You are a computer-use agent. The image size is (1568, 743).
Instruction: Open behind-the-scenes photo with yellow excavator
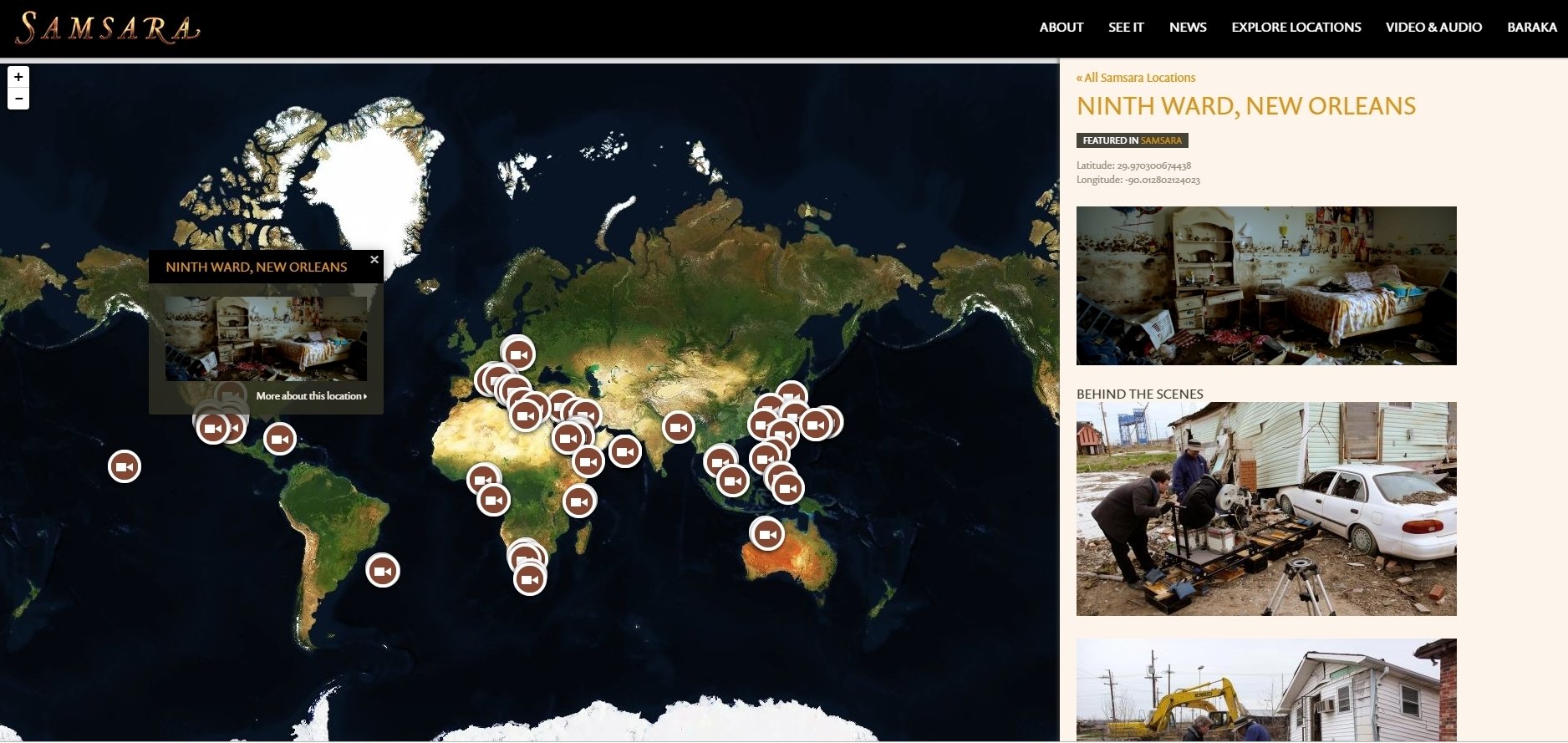pos(1266,690)
